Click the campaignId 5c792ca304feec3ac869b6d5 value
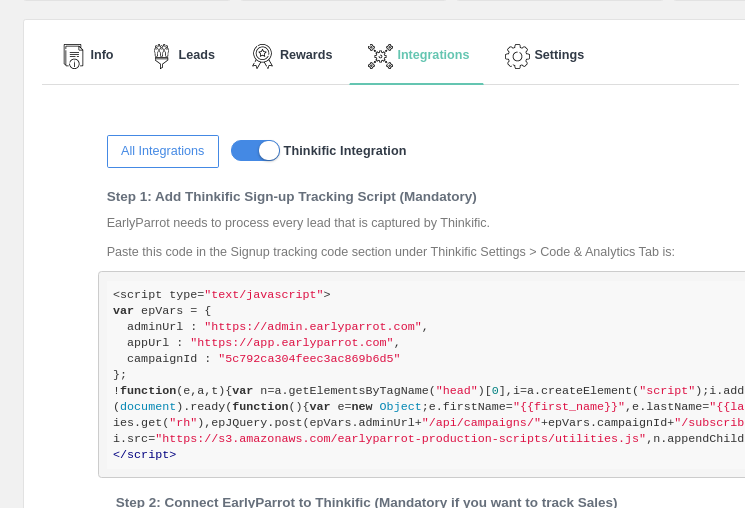This screenshot has width=745, height=508. click(x=309, y=359)
